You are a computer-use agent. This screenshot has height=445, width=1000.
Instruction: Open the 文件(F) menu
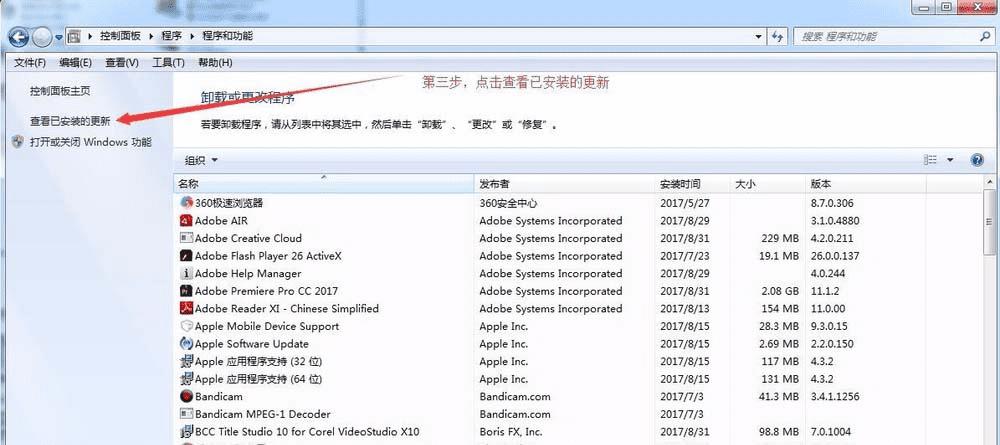click(30, 62)
